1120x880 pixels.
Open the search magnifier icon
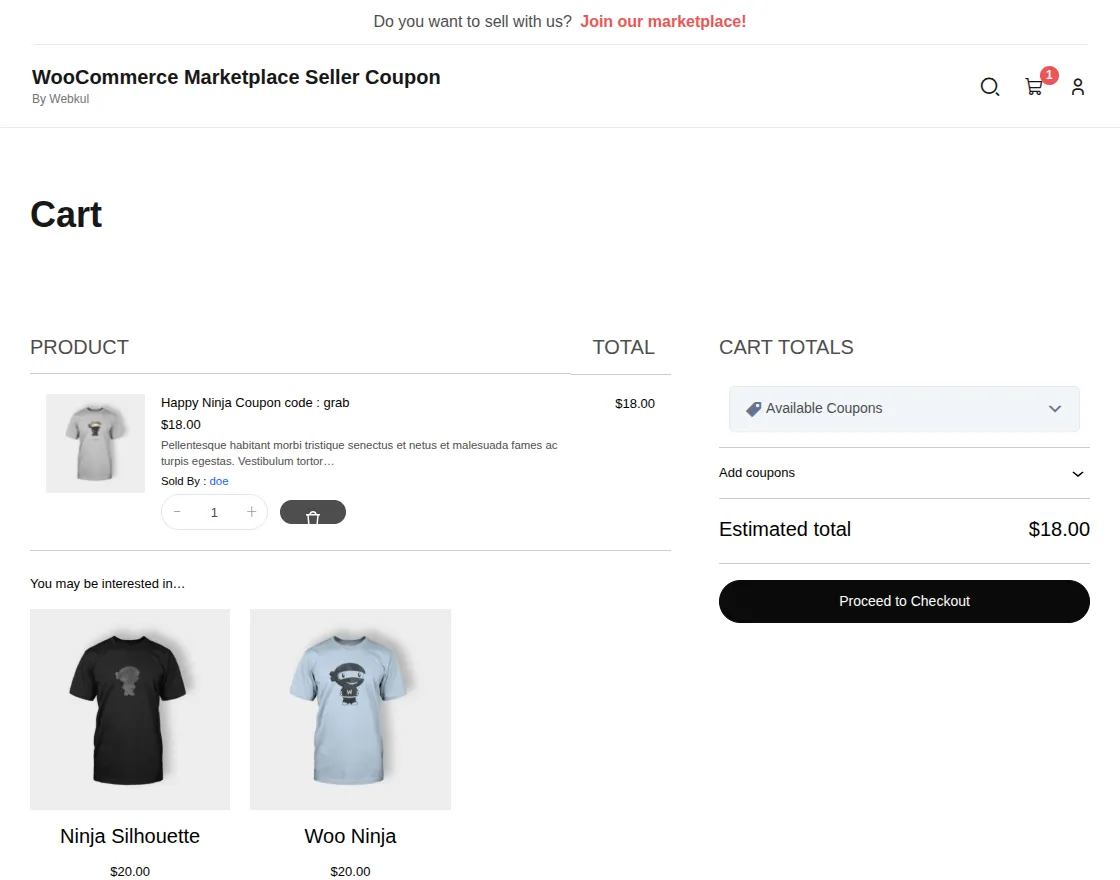[989, 87]
